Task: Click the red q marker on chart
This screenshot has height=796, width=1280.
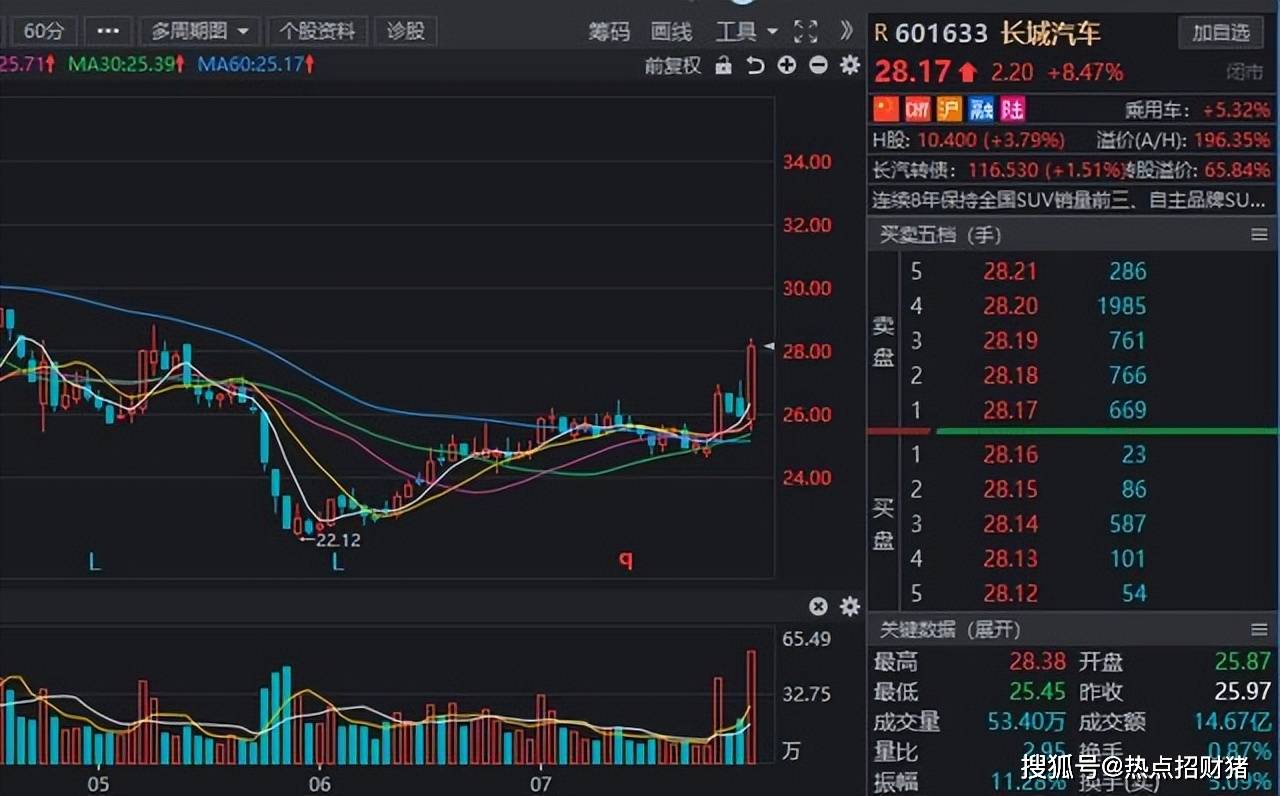Action: 626,561
